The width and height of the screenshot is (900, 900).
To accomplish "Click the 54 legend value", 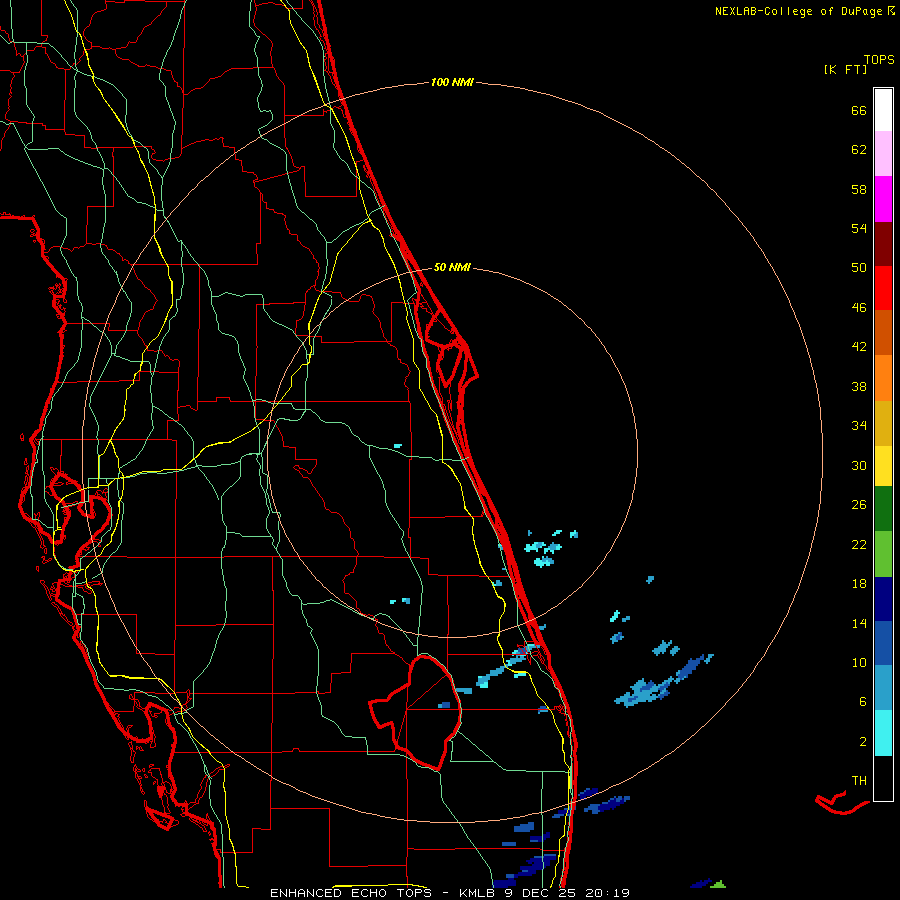I will (x=859, y=228).
